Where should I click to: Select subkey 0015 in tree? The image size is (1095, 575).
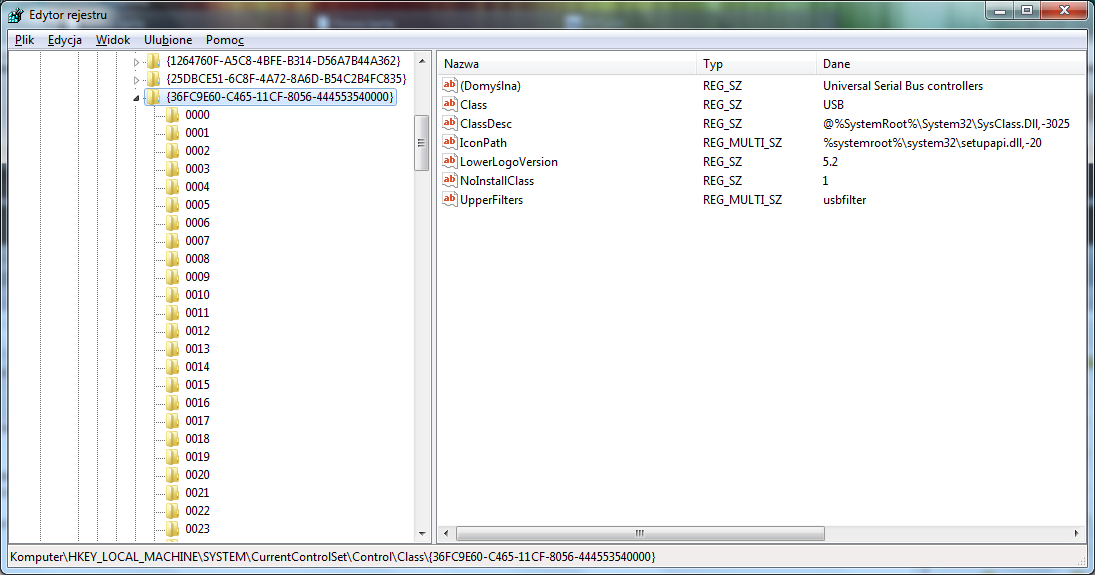(198, 385)
